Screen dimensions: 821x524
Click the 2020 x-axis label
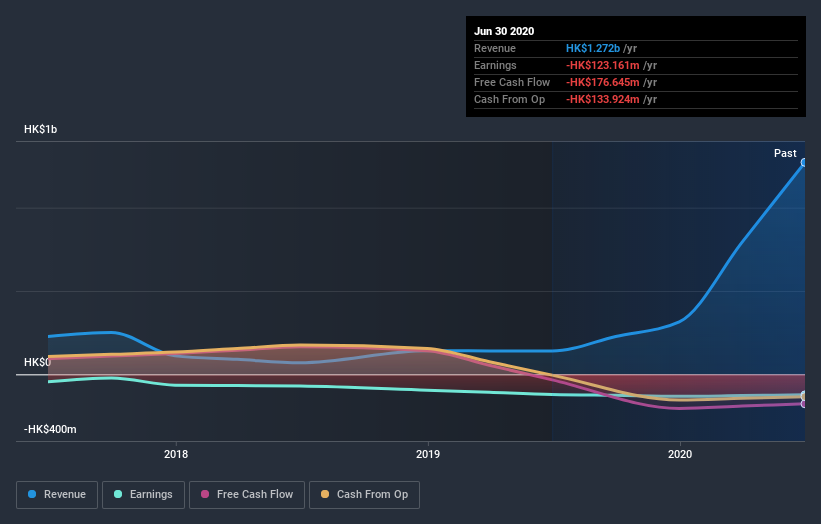tap(680, 454)
